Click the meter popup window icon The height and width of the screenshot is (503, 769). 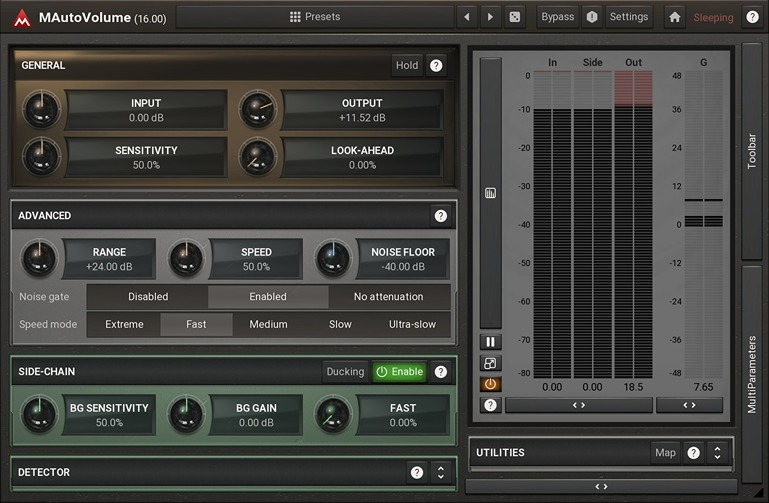point(491,363)
